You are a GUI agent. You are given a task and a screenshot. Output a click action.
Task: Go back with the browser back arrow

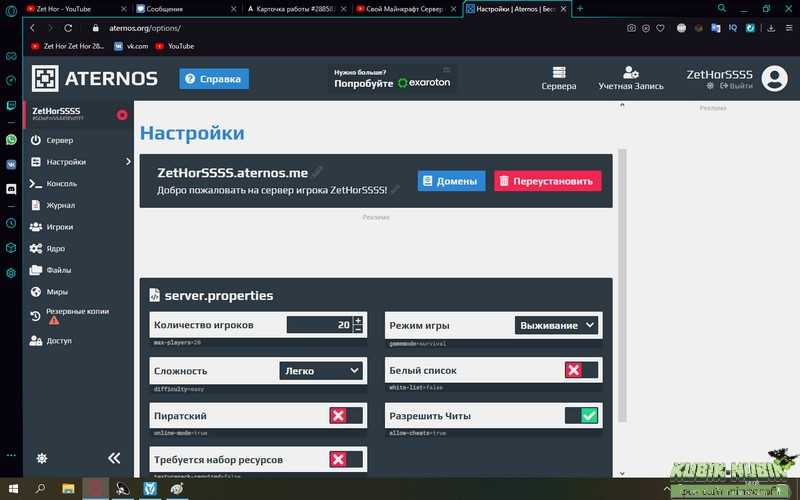33,28
